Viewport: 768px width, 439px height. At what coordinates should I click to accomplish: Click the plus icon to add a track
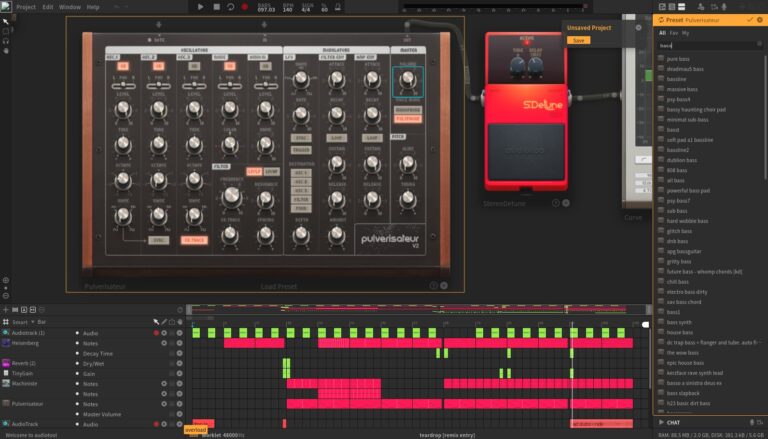(6, 310)
